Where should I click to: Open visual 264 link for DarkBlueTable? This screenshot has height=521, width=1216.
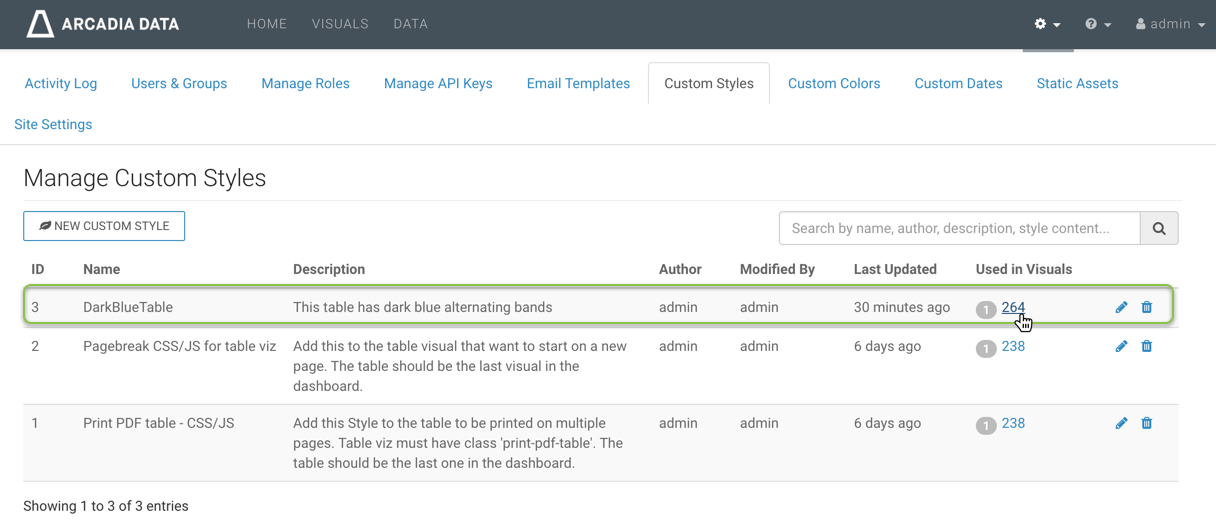[1013, 307]
